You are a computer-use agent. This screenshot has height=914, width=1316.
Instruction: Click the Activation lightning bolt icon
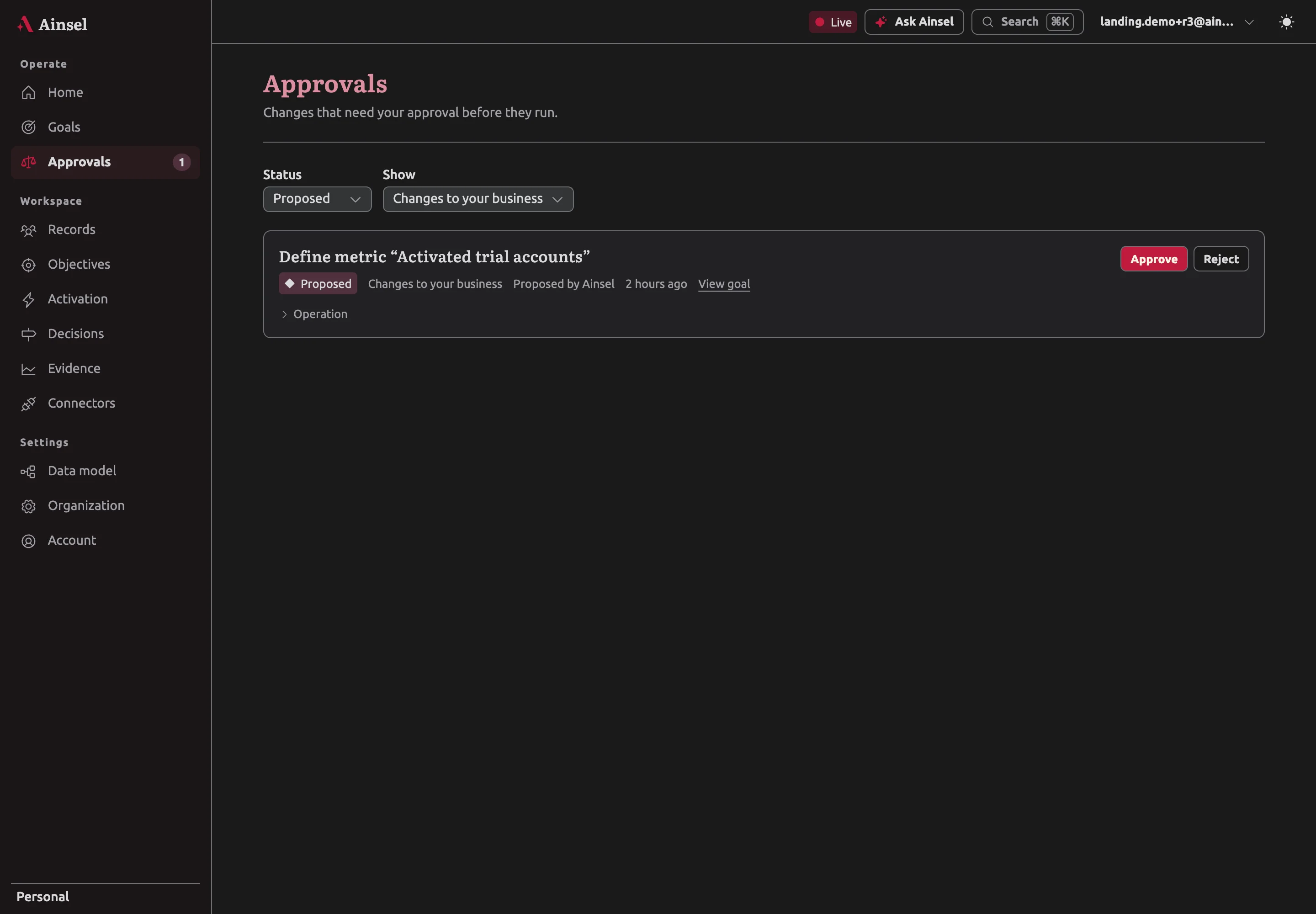(29, 299)
